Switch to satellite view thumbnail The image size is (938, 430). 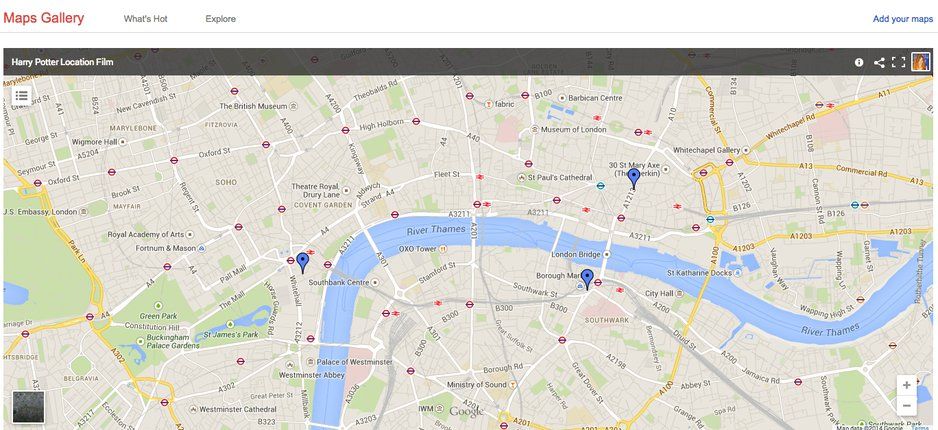tap(28, 407)
